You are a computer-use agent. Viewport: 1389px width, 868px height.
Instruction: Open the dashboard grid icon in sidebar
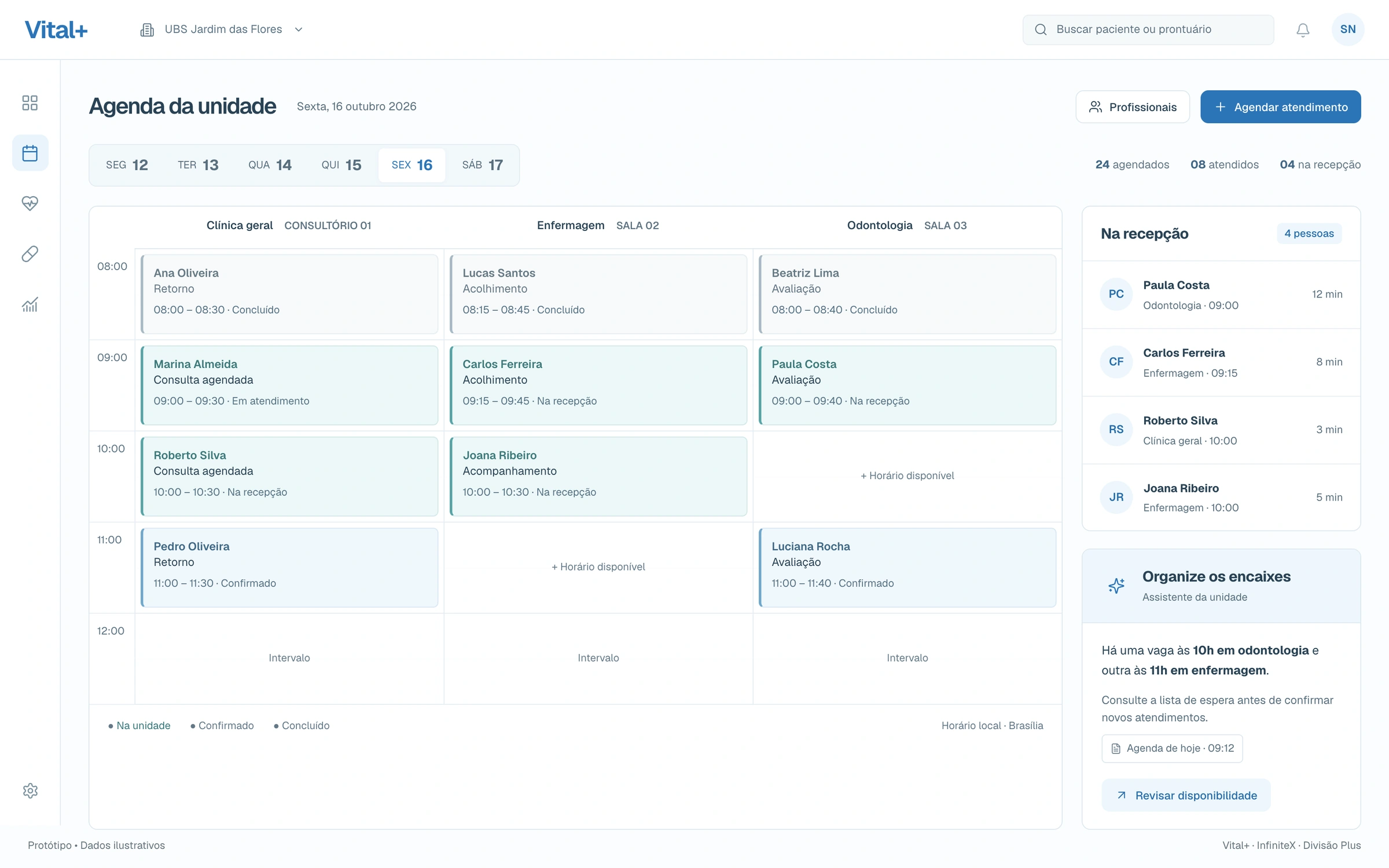(x=30, y=103)
